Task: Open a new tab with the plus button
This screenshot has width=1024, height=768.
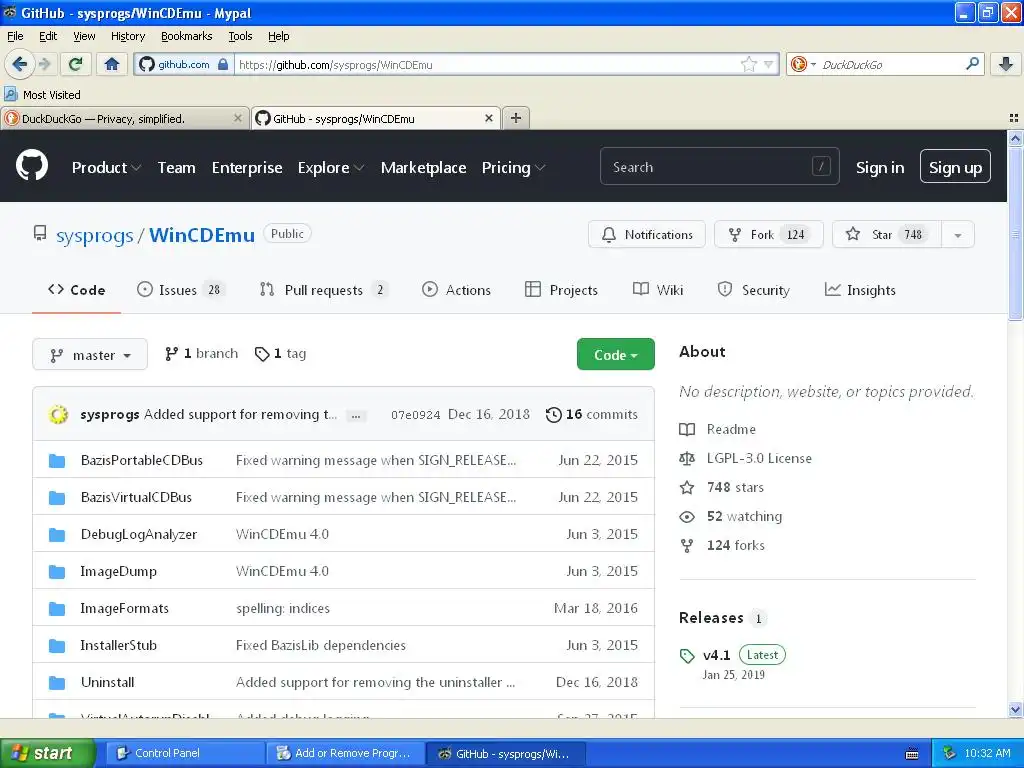Action: (x=516, y=118)
